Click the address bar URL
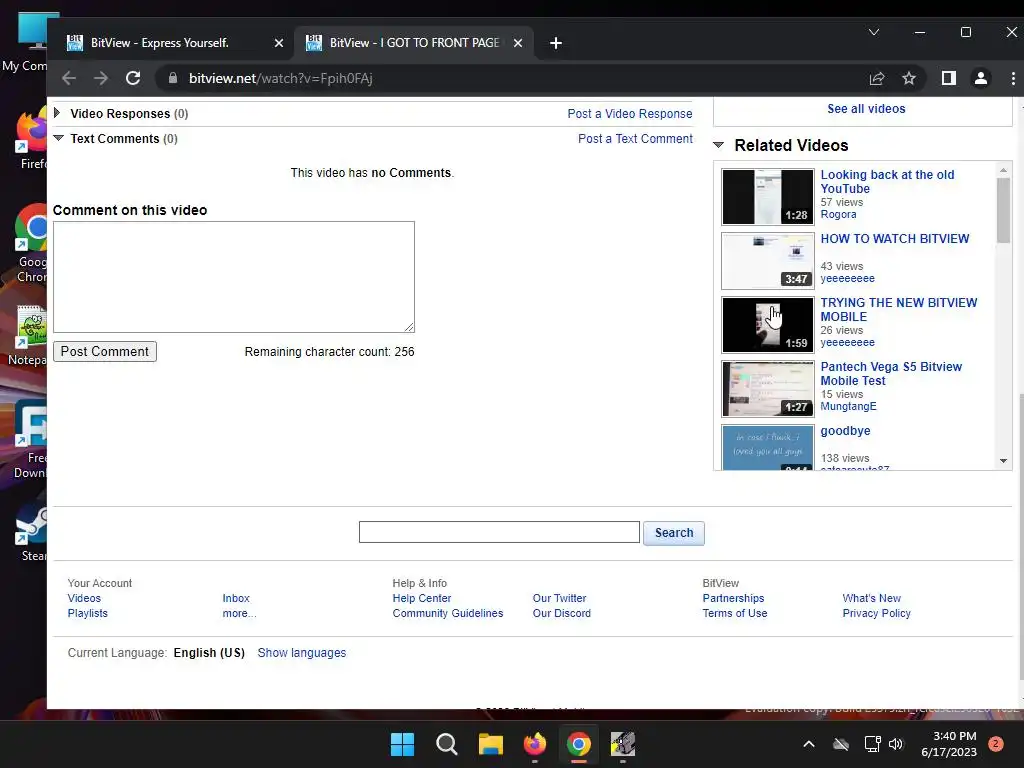Image resolution: width=1024 pixels, height=768 pixels. point(281,78)
